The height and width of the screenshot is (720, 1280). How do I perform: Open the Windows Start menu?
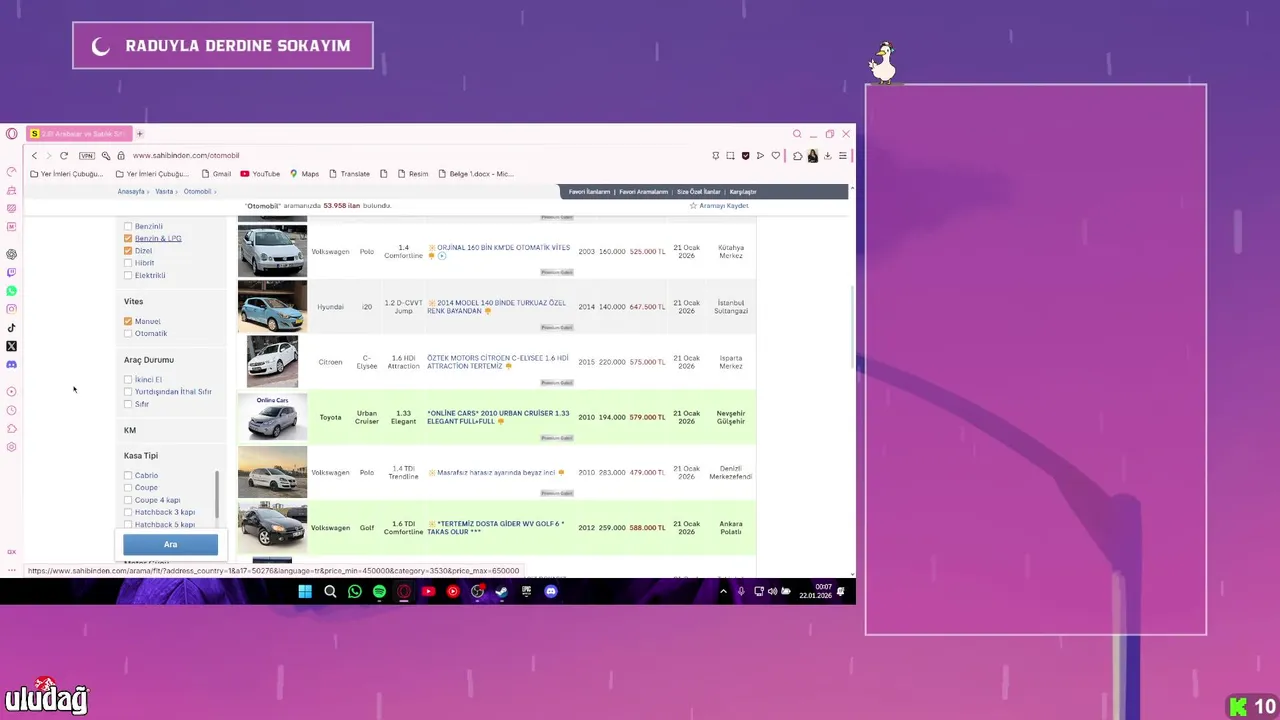(305, 592)
